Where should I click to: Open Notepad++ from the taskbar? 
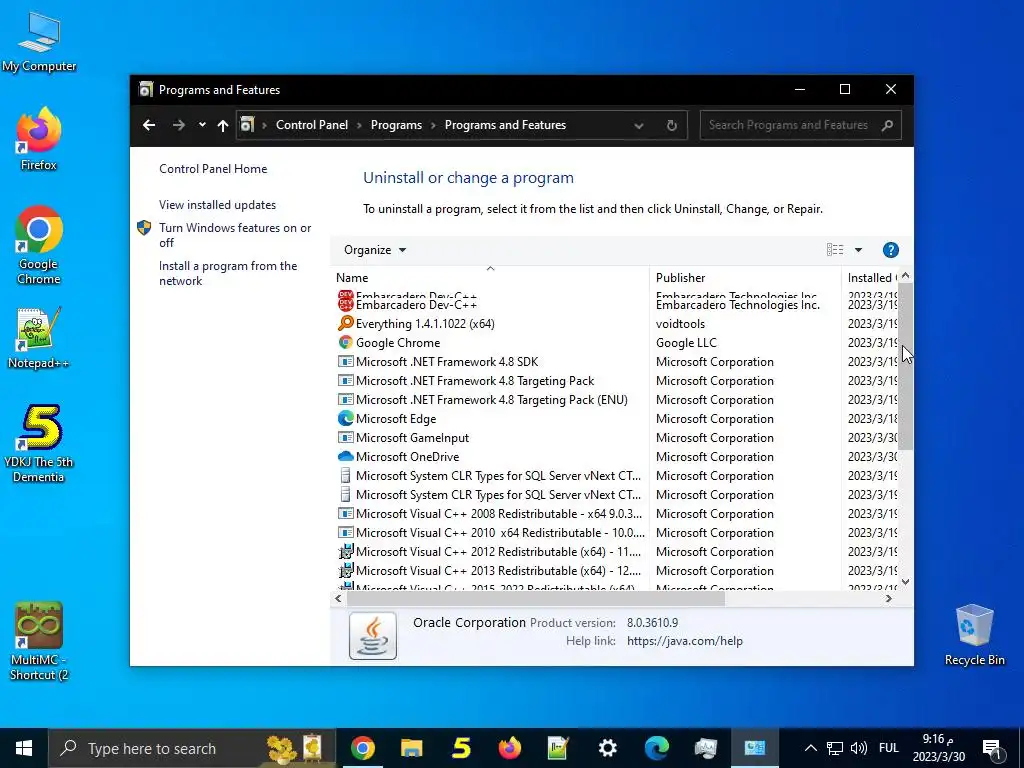click(x=558, y=748)
